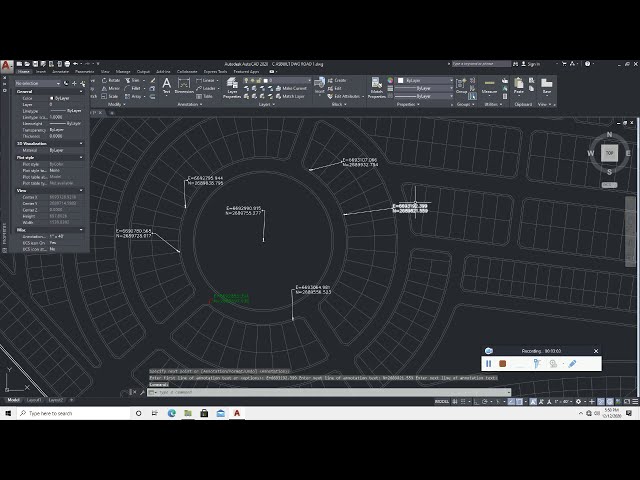
Task: Select the Dimension tool
Action: click(184, 86)
